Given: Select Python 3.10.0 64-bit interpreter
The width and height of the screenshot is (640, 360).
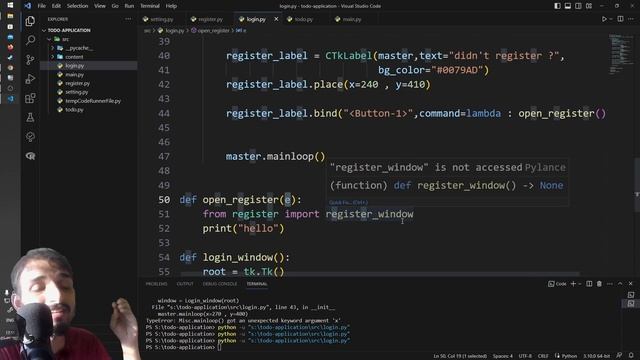Looking at the screenshot, I should (597, 356).
